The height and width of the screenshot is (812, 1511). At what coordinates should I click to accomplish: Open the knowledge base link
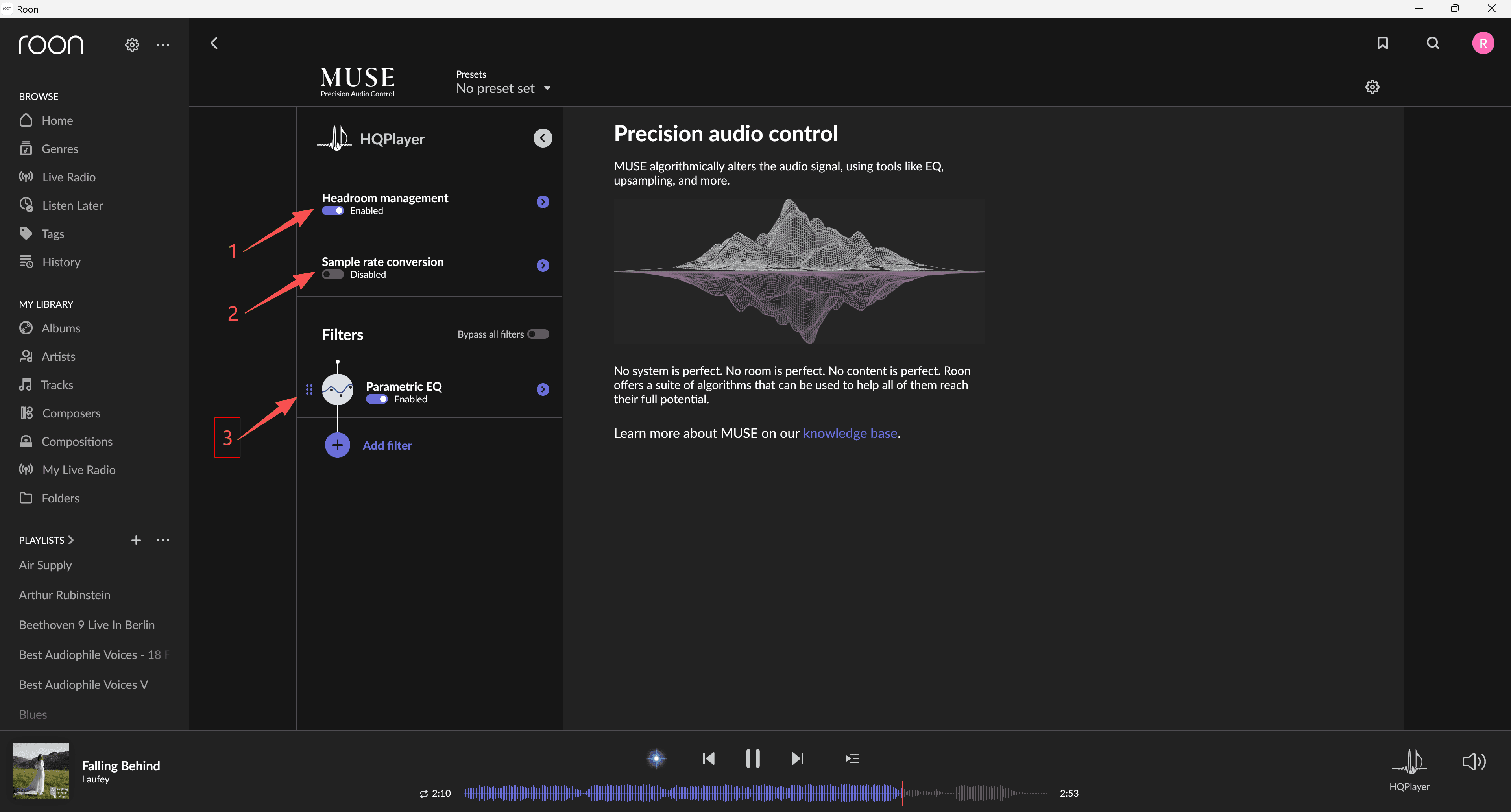pyautogui.click(x=850, y=433)
